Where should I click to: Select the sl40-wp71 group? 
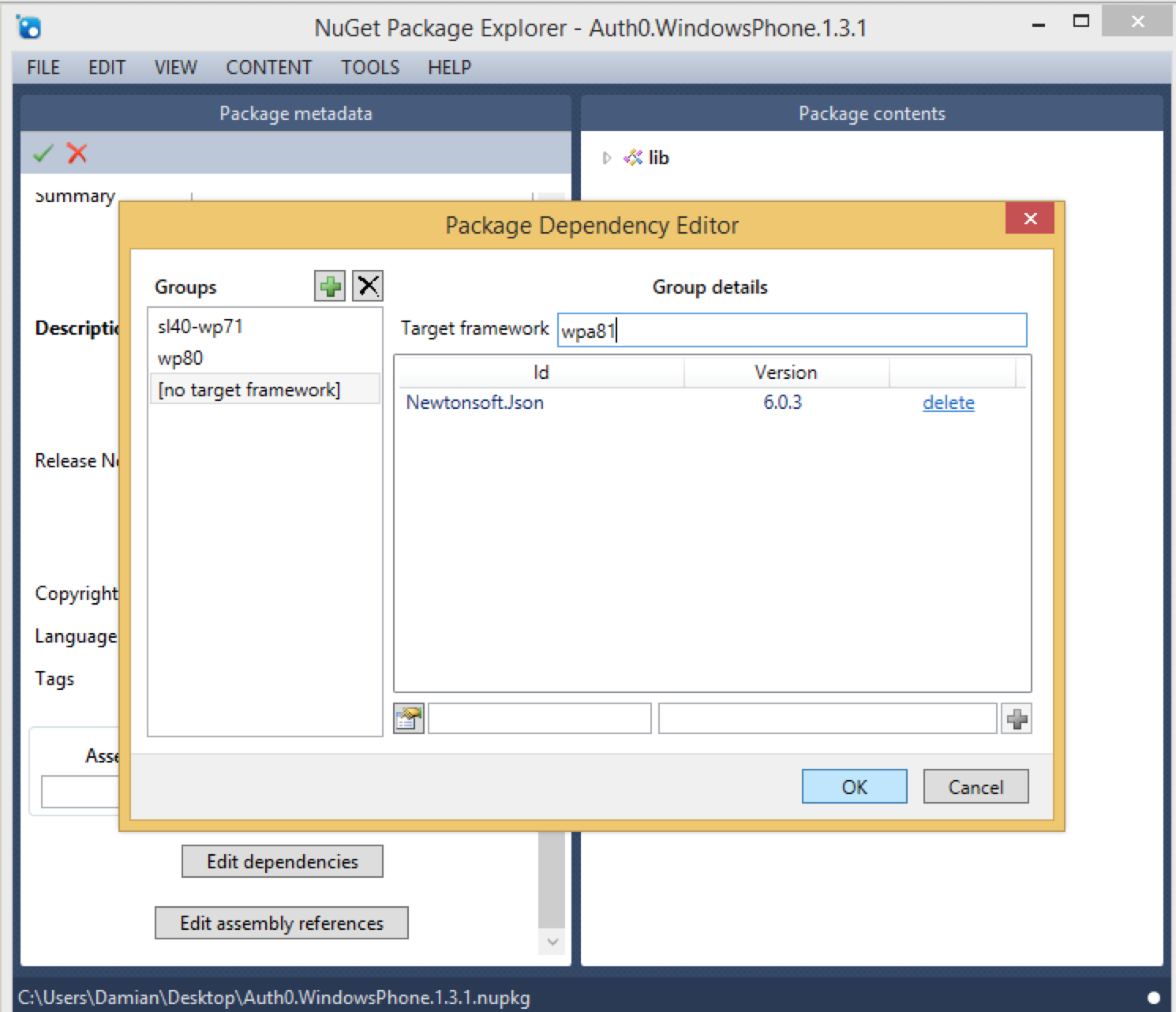coord(264,326)
